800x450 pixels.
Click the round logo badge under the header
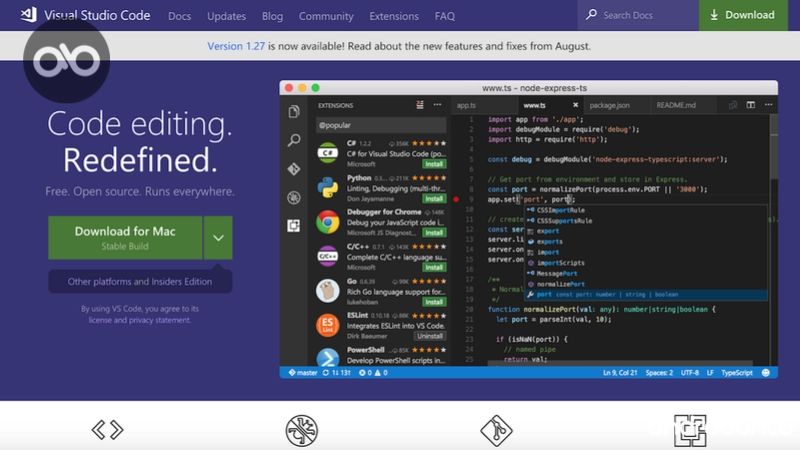click(66, 59)
